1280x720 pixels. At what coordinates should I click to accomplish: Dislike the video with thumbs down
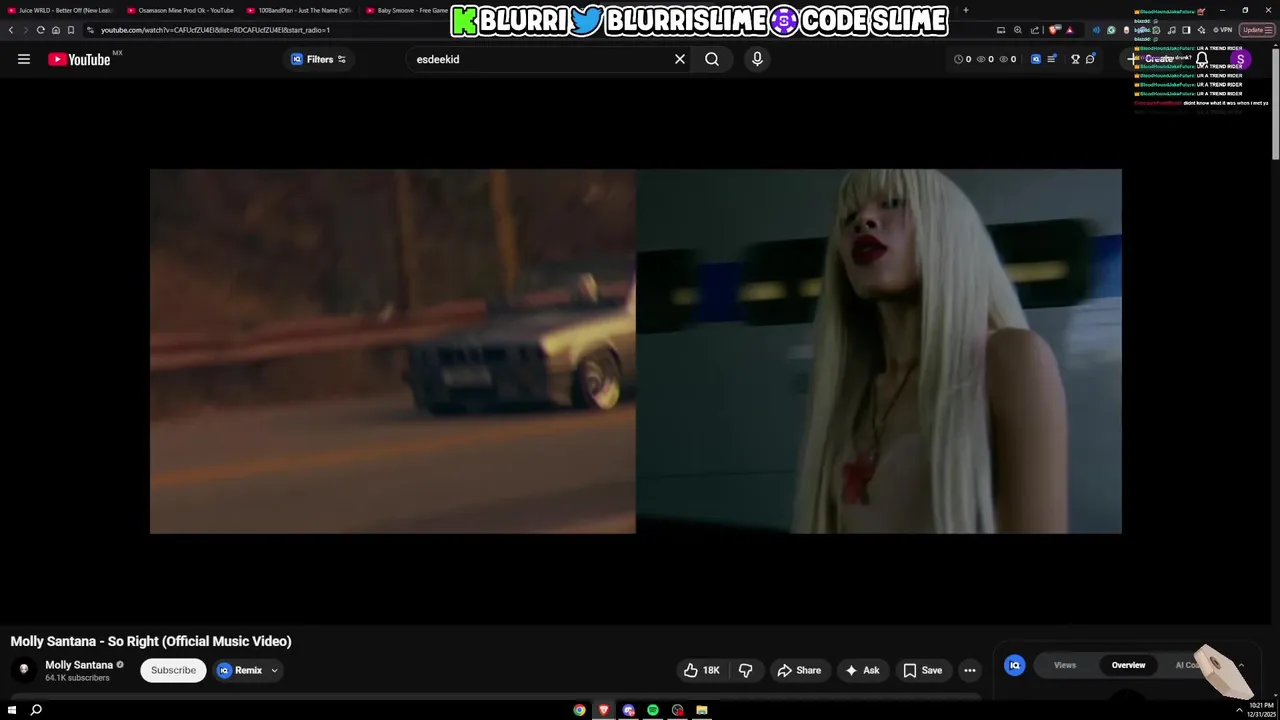pyautogui.click(x=745, y=670)
